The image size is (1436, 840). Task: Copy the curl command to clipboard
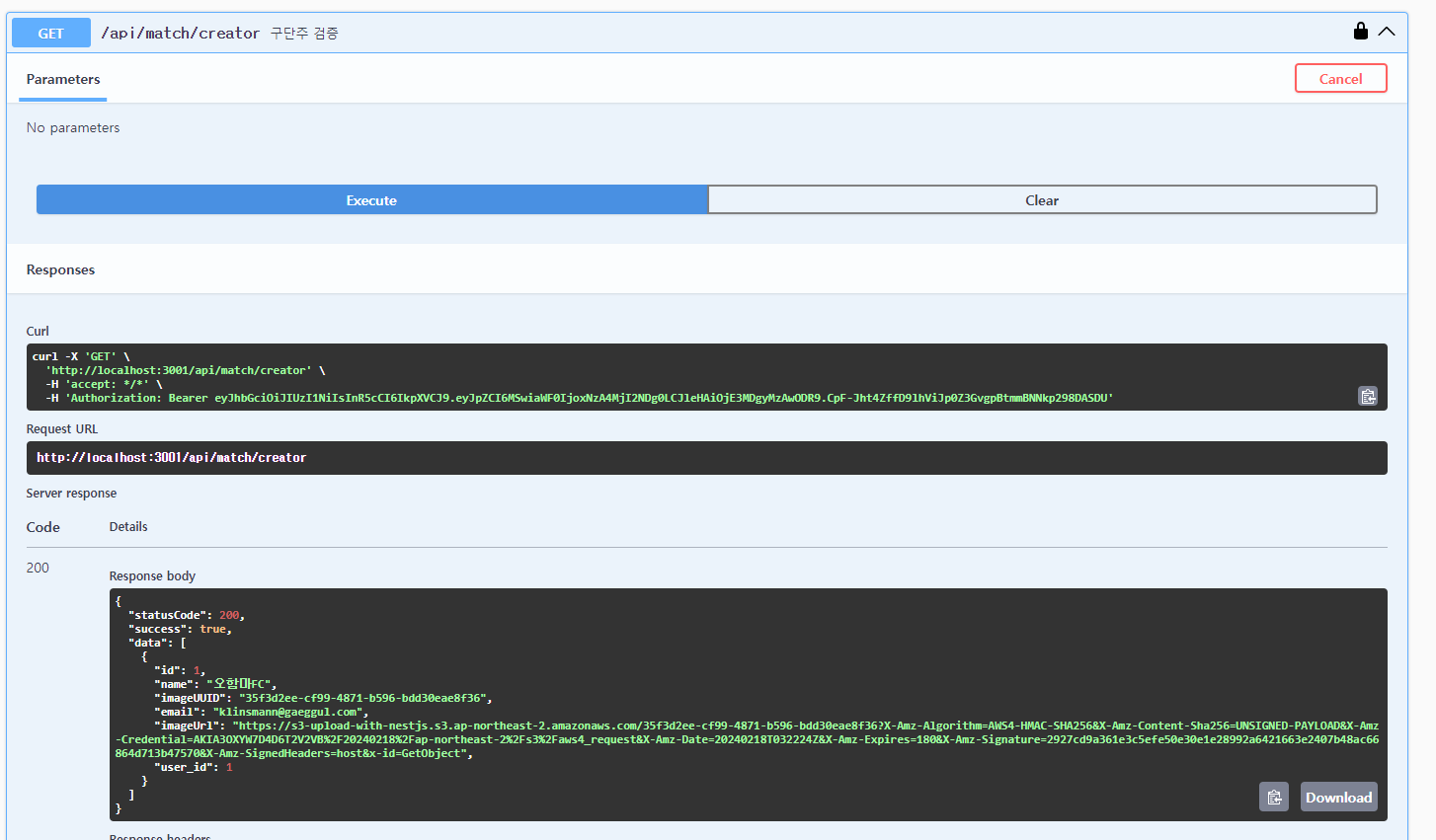[1368, 396]
